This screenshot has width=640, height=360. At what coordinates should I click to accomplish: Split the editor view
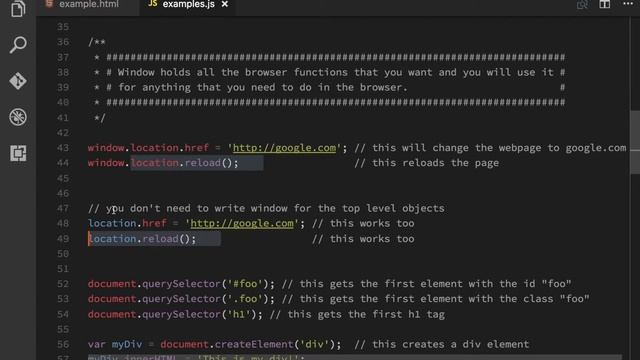[604, 4]
